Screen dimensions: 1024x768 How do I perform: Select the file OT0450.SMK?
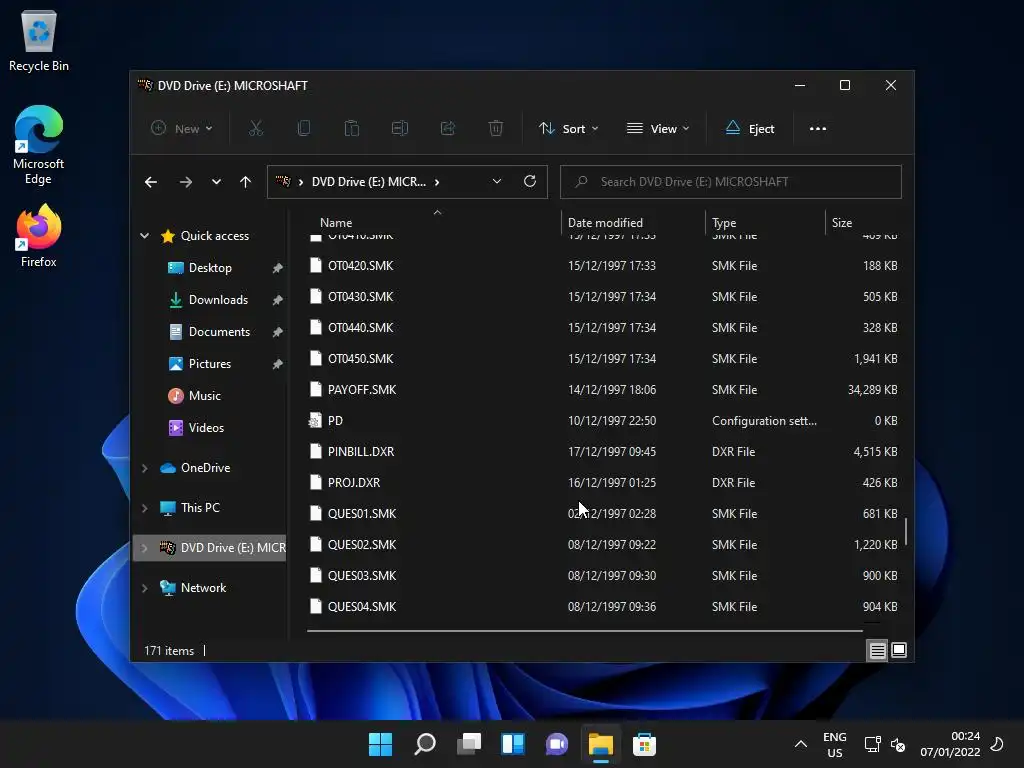(603, 359)
